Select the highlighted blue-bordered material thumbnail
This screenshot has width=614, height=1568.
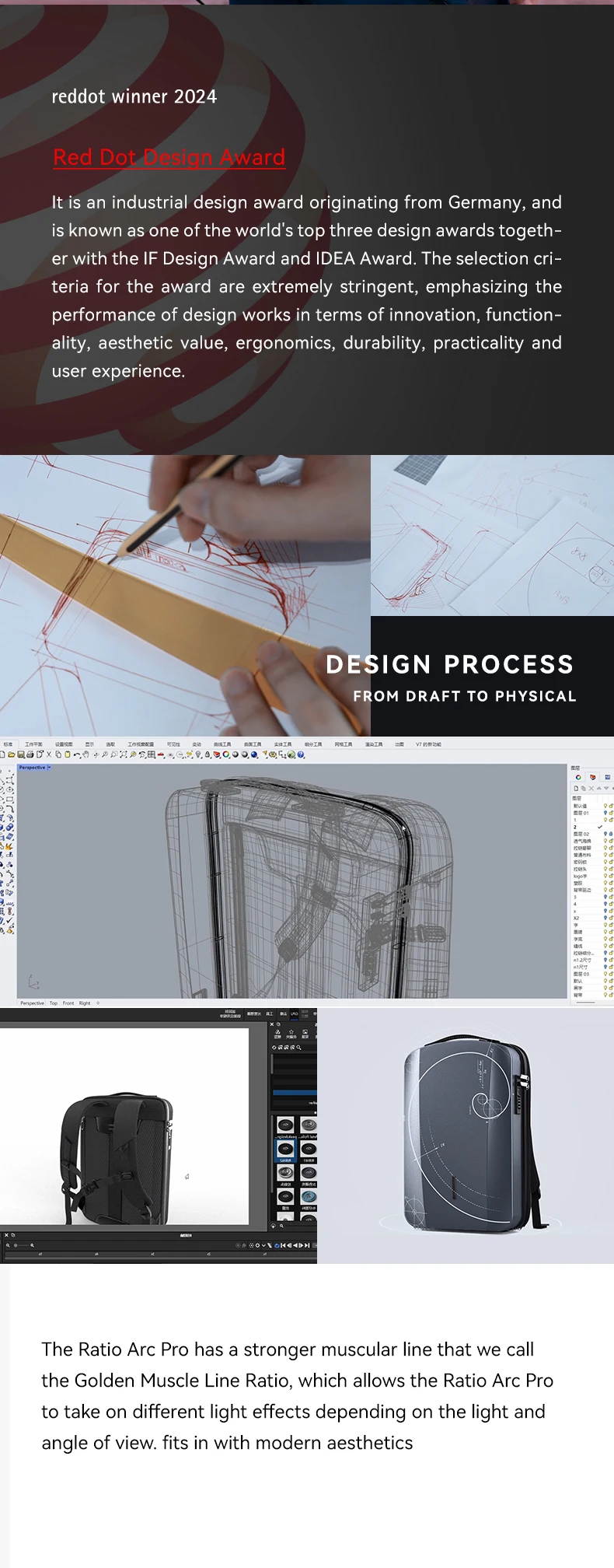pyautogui.click(x=285, y=1150)
